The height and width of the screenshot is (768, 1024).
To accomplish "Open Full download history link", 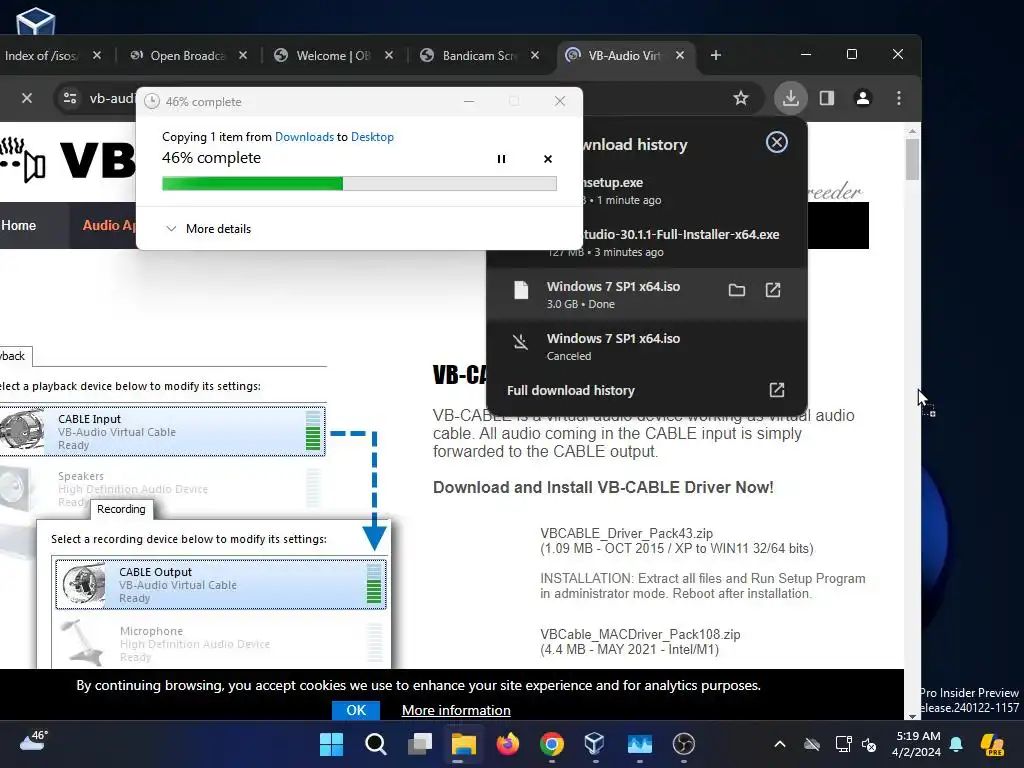I will click(571, 391).
